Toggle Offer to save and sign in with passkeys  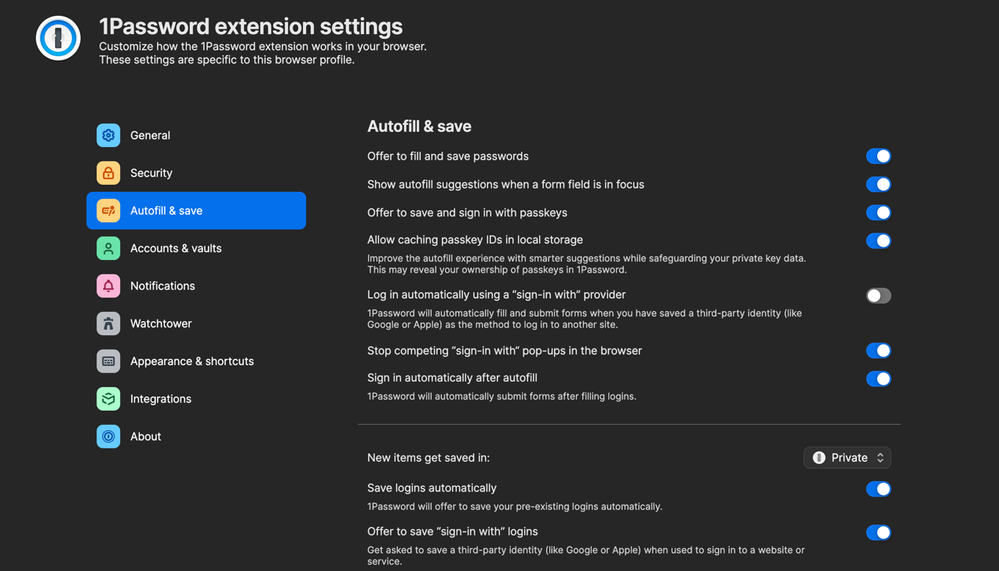coord(878,212)
